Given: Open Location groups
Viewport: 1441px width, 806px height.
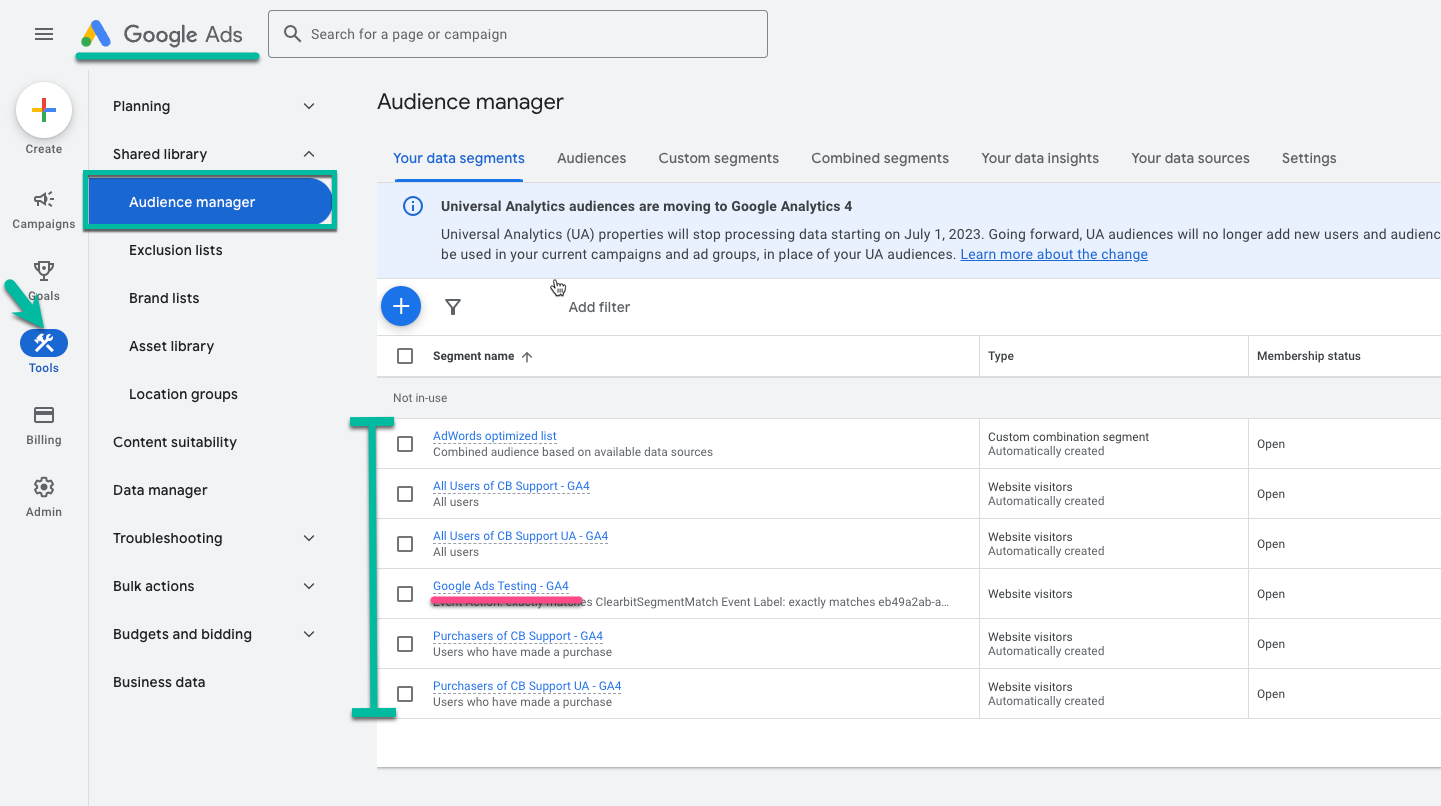Looking at the screenshot, I should (x=183, y=394).
